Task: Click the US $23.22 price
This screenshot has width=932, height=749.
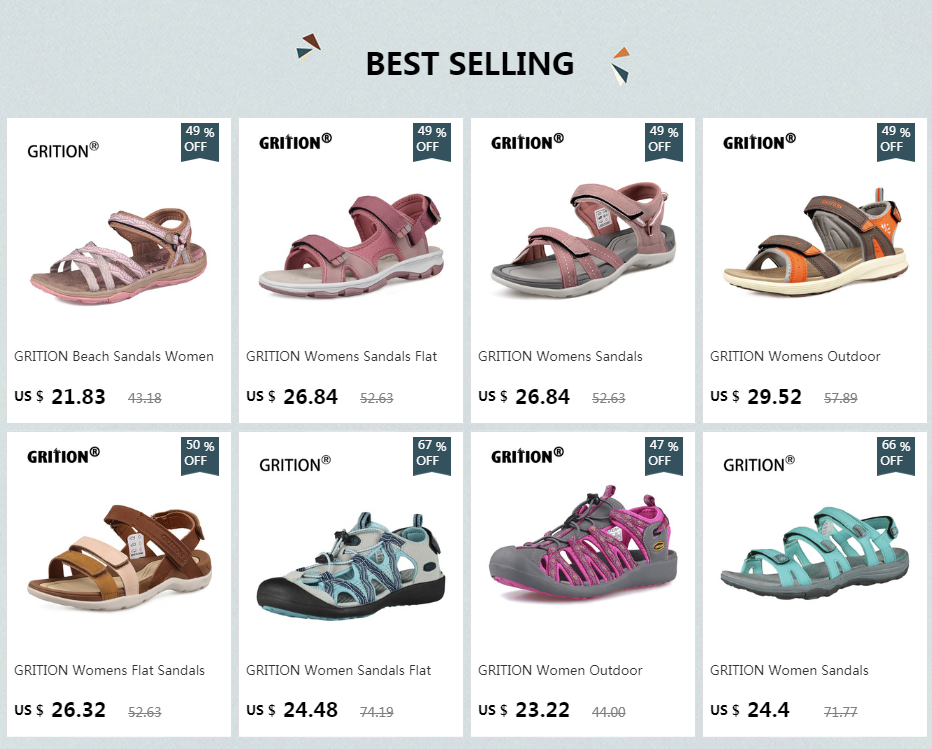Action: (x=524, y=710)
